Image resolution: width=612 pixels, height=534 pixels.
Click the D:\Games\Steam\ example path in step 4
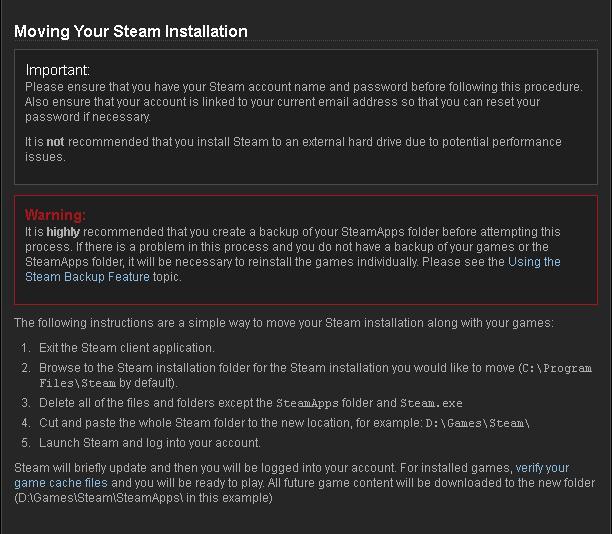point(476,424)
